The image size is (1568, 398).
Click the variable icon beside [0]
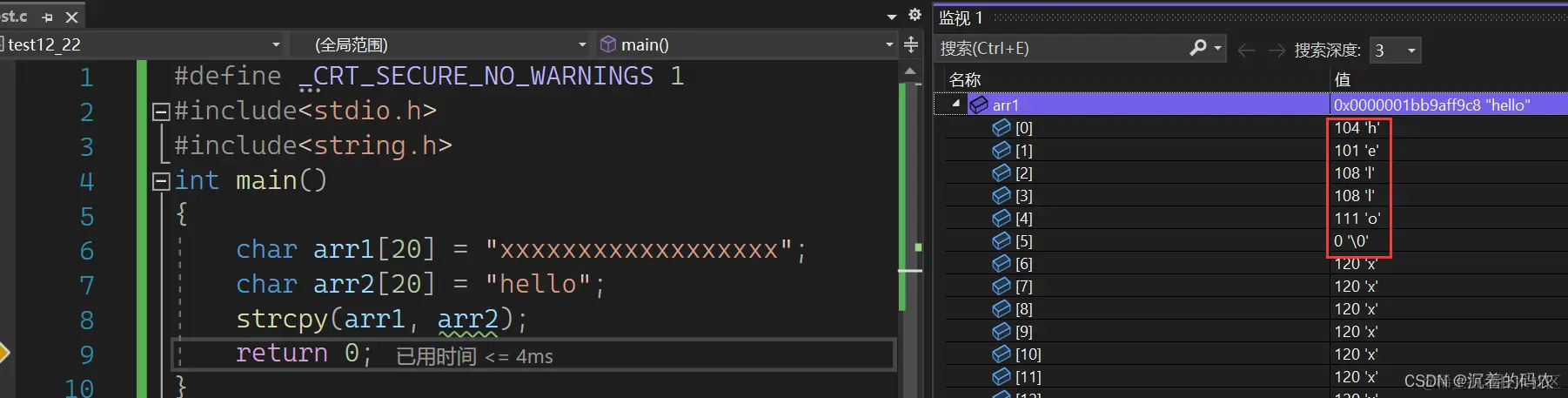(x=1002, y=128)
